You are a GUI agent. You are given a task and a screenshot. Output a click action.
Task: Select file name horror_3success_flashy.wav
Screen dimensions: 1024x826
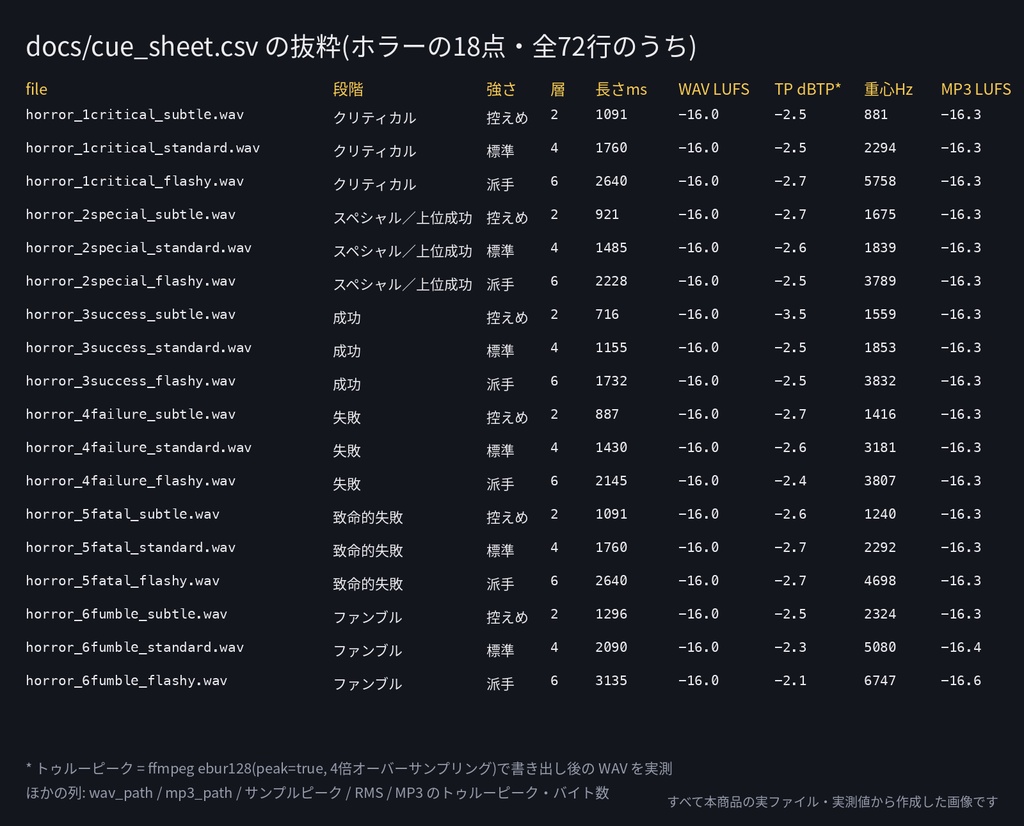(131, 381)
